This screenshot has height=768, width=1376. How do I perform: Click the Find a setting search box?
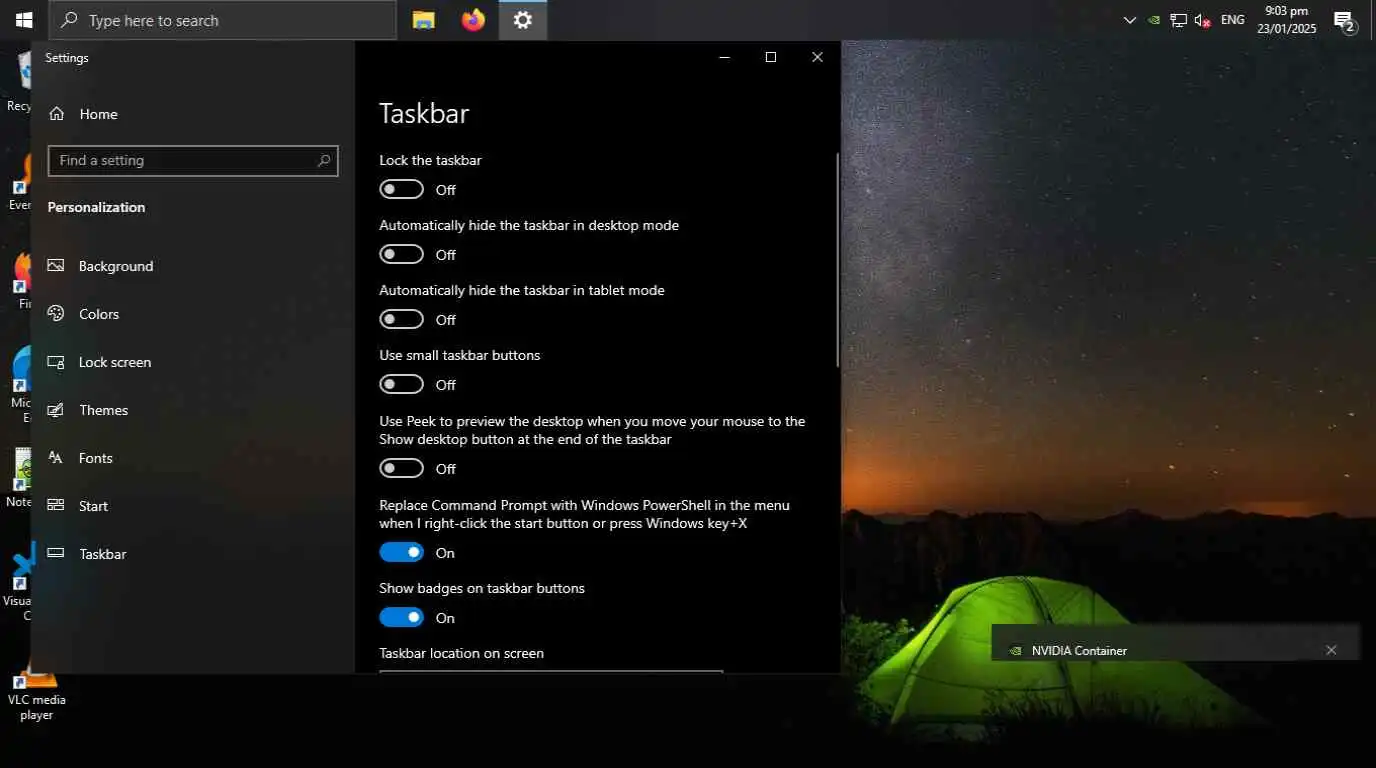[193, 160]
